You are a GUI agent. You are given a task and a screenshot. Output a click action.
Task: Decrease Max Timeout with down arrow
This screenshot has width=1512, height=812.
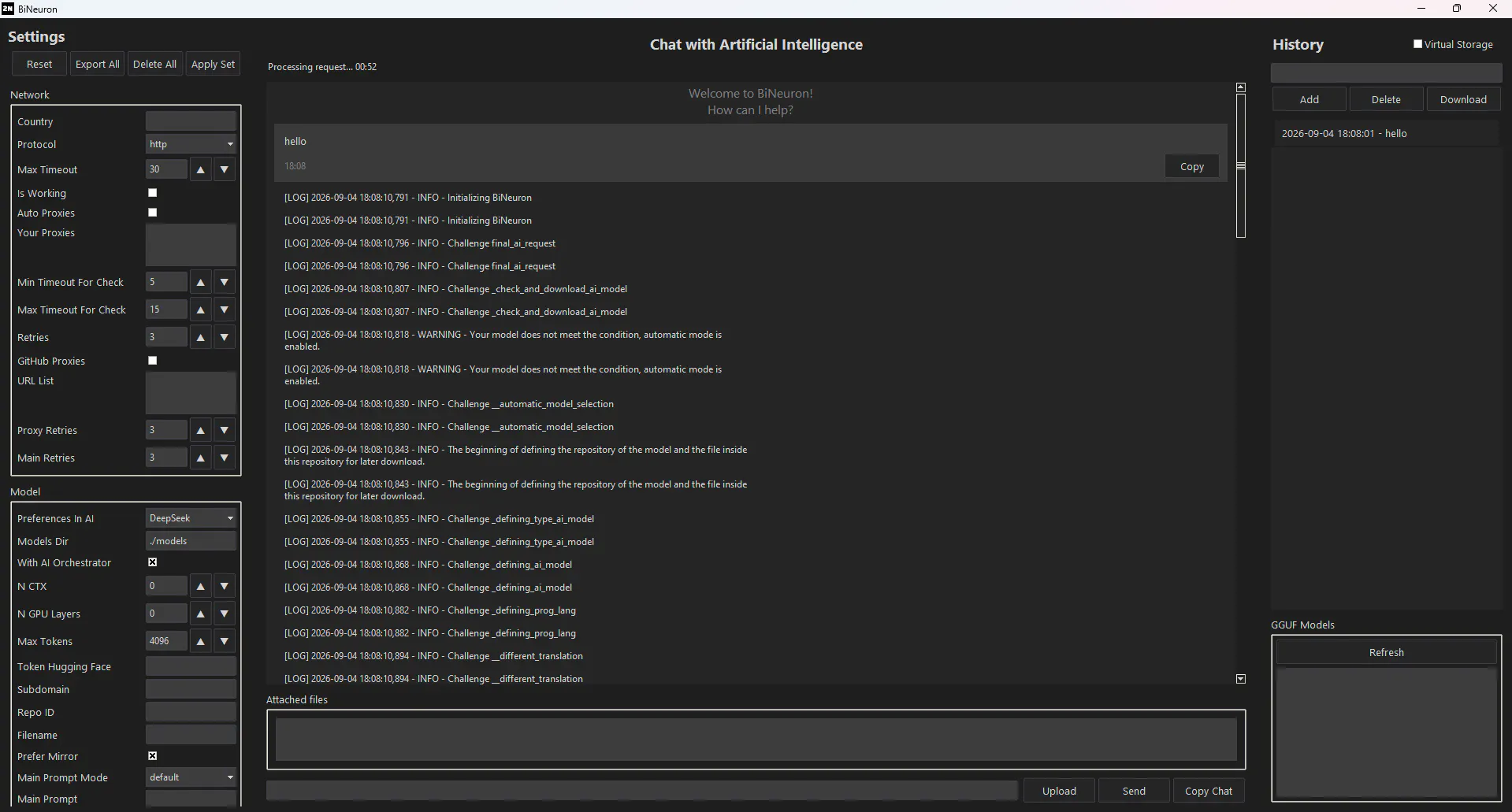click(225, 169)
